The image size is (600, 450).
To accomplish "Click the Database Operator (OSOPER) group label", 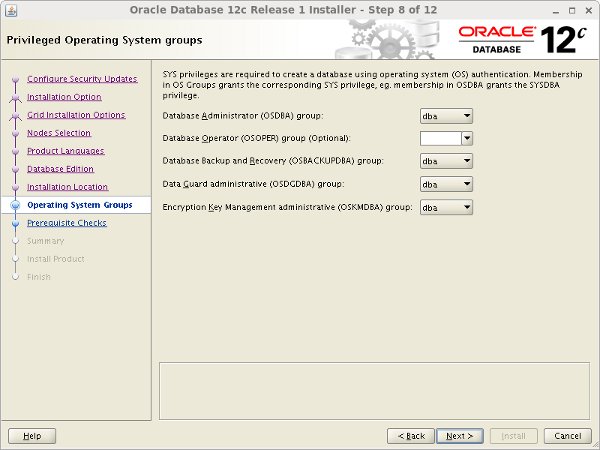I will (256, 139).
